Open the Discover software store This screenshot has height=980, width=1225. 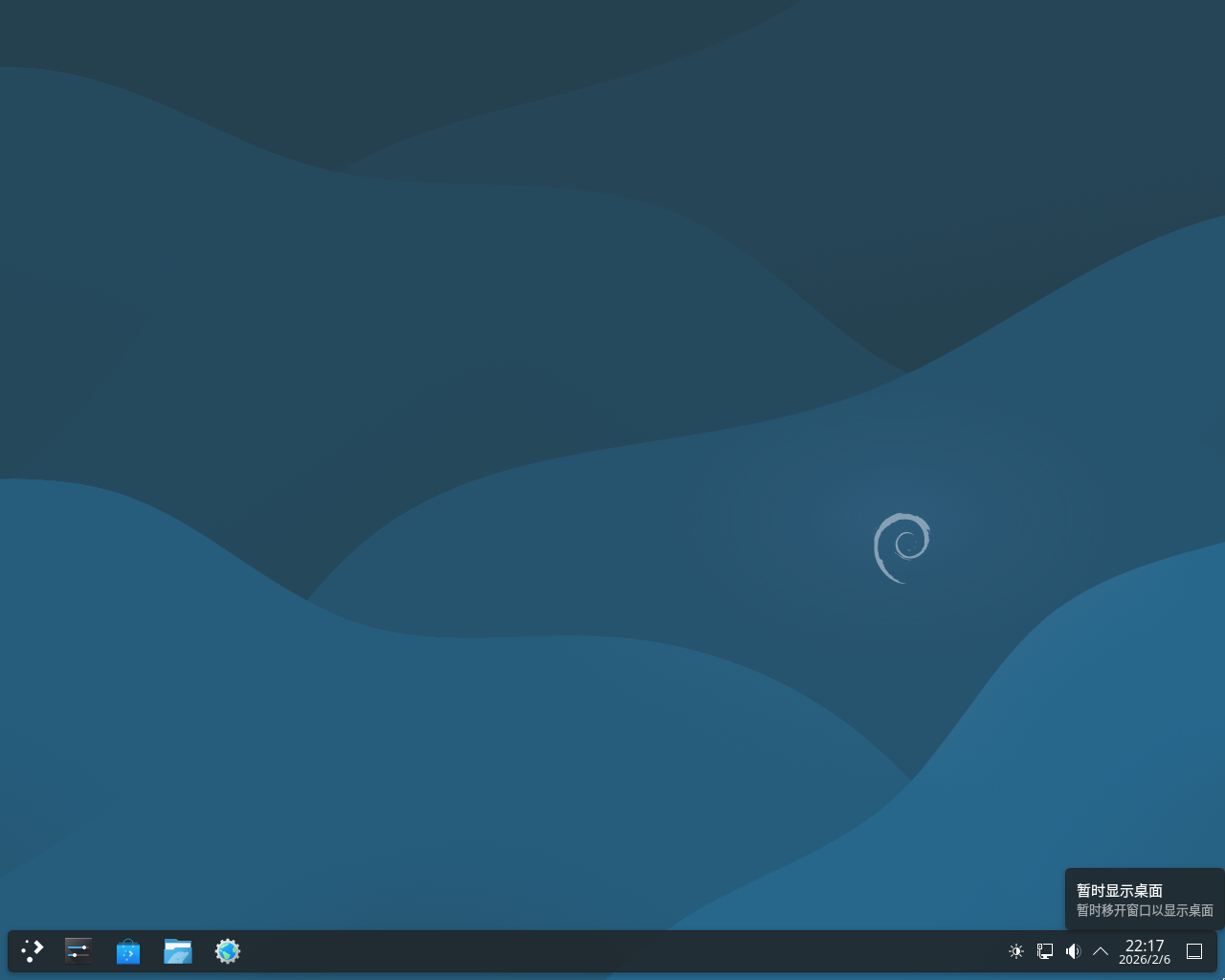coord(128,951)
